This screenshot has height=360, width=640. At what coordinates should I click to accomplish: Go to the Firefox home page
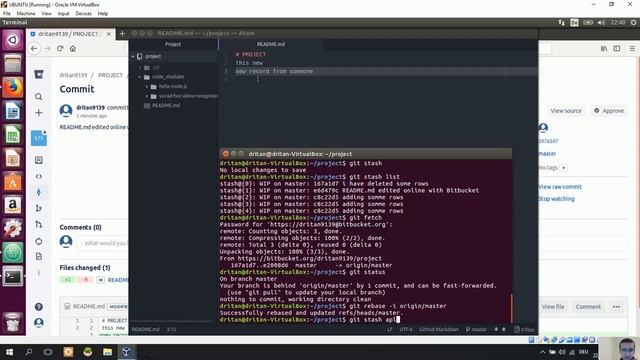(73, 49)
